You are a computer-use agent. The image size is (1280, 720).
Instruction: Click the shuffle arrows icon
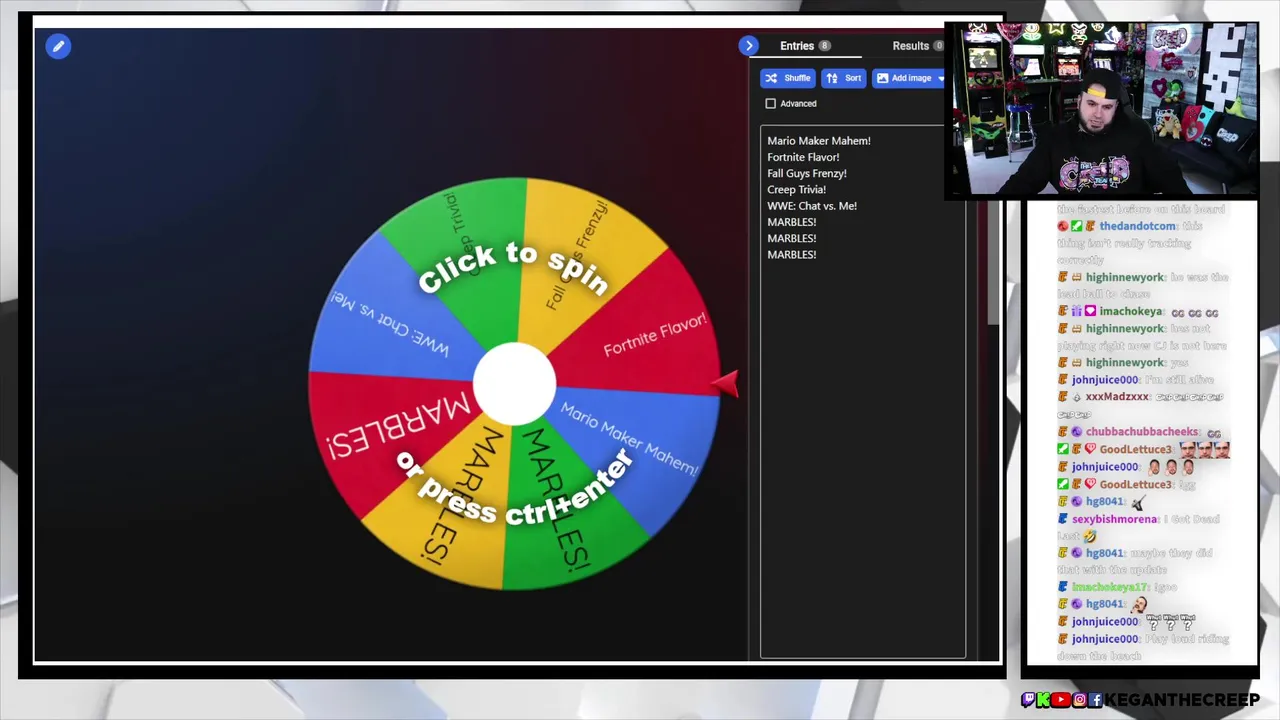coord(771,78)
